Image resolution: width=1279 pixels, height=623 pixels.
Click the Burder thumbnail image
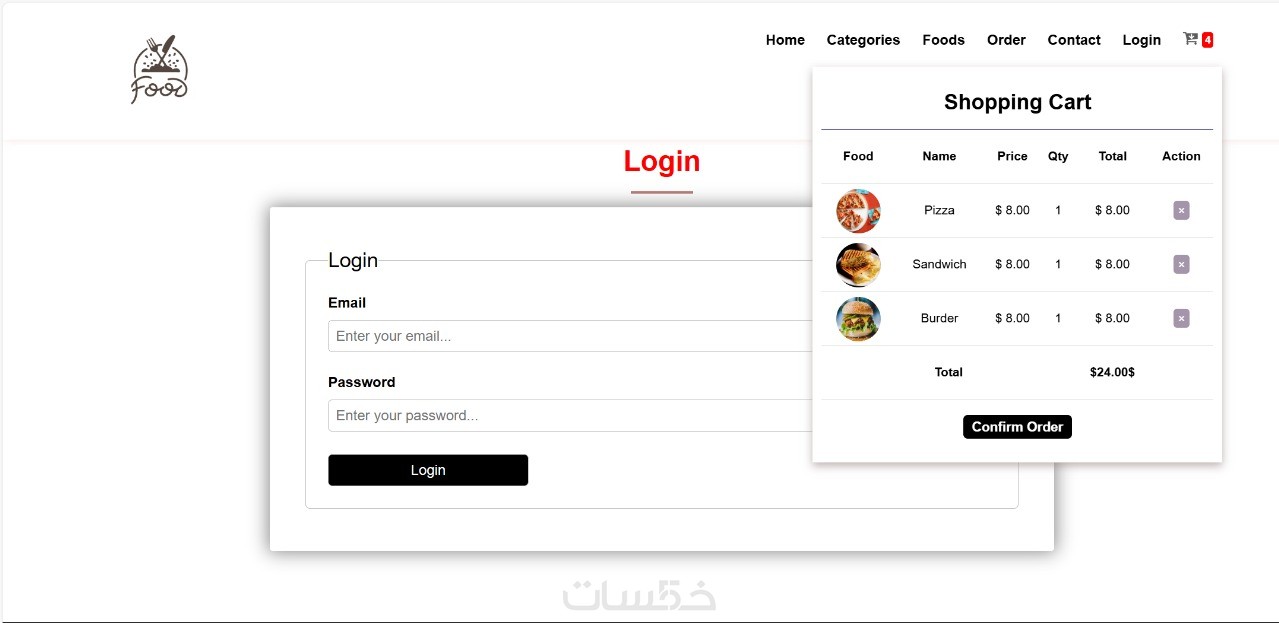pos(858,319)
